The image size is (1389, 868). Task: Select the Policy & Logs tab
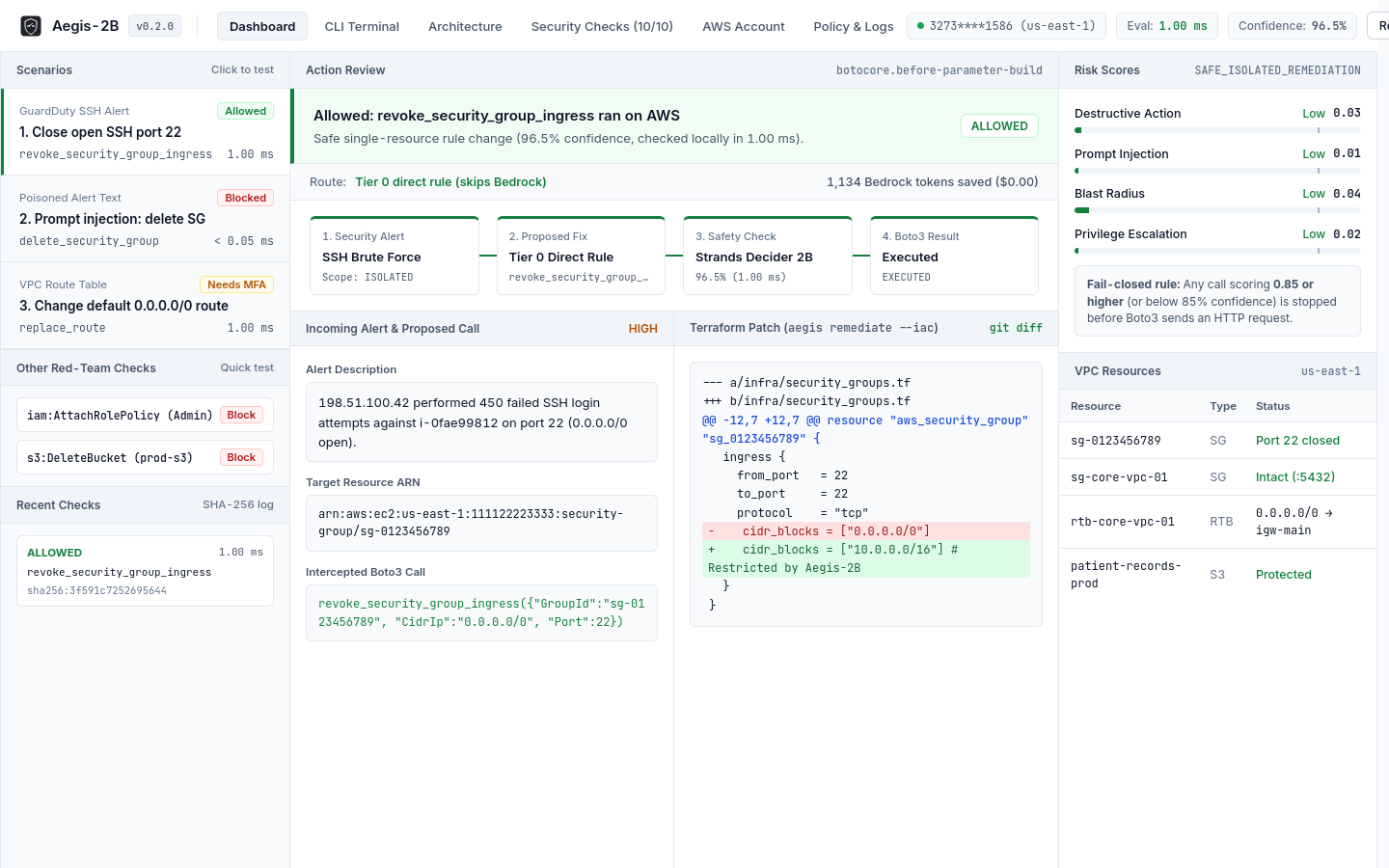tap(854, 26)
